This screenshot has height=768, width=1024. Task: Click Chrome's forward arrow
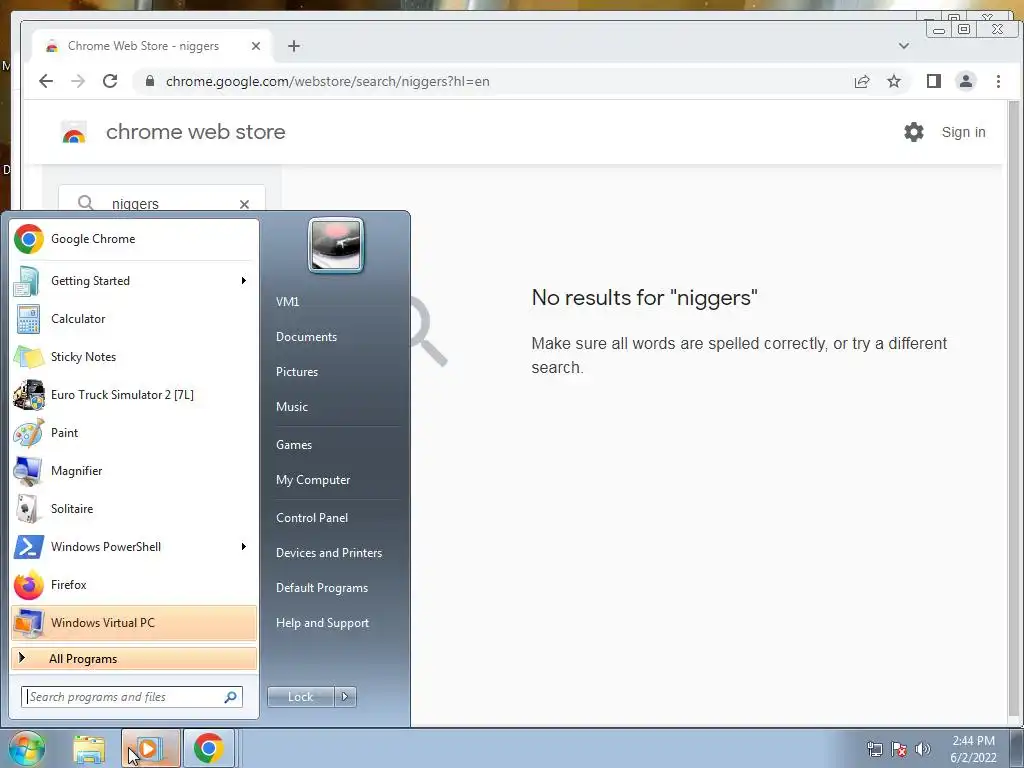click(78, 81)
